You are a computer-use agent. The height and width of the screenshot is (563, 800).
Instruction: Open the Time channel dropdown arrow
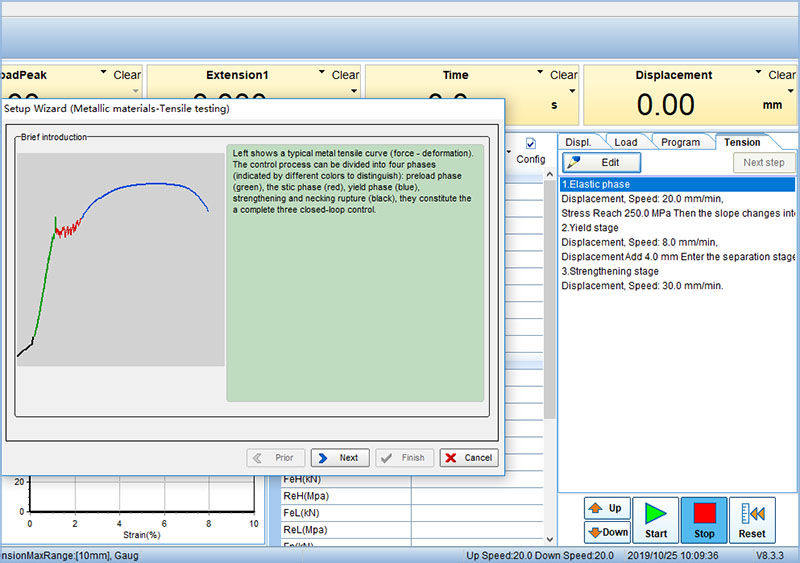coord(539,73)
